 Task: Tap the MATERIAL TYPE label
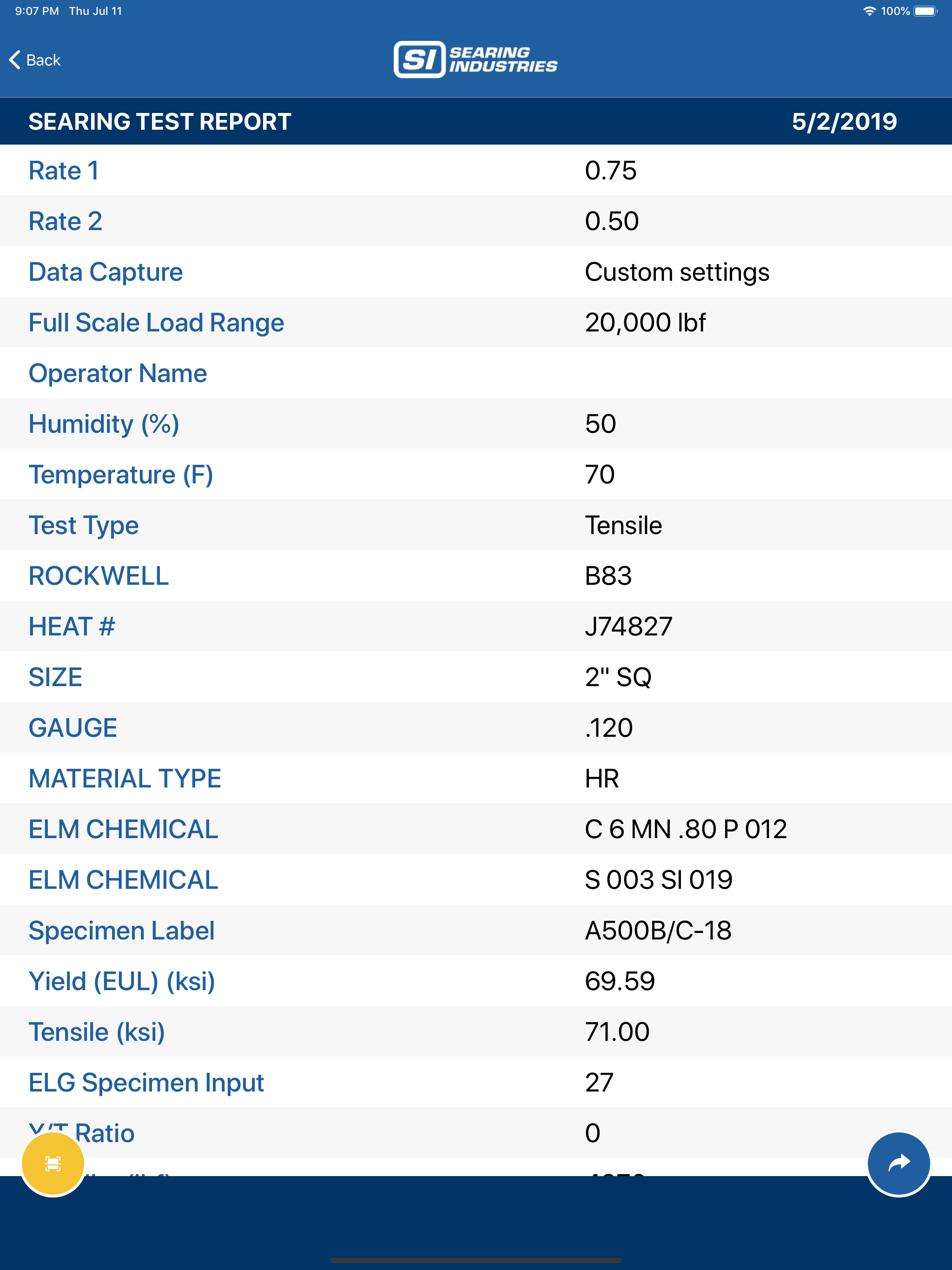click(125, 779)
